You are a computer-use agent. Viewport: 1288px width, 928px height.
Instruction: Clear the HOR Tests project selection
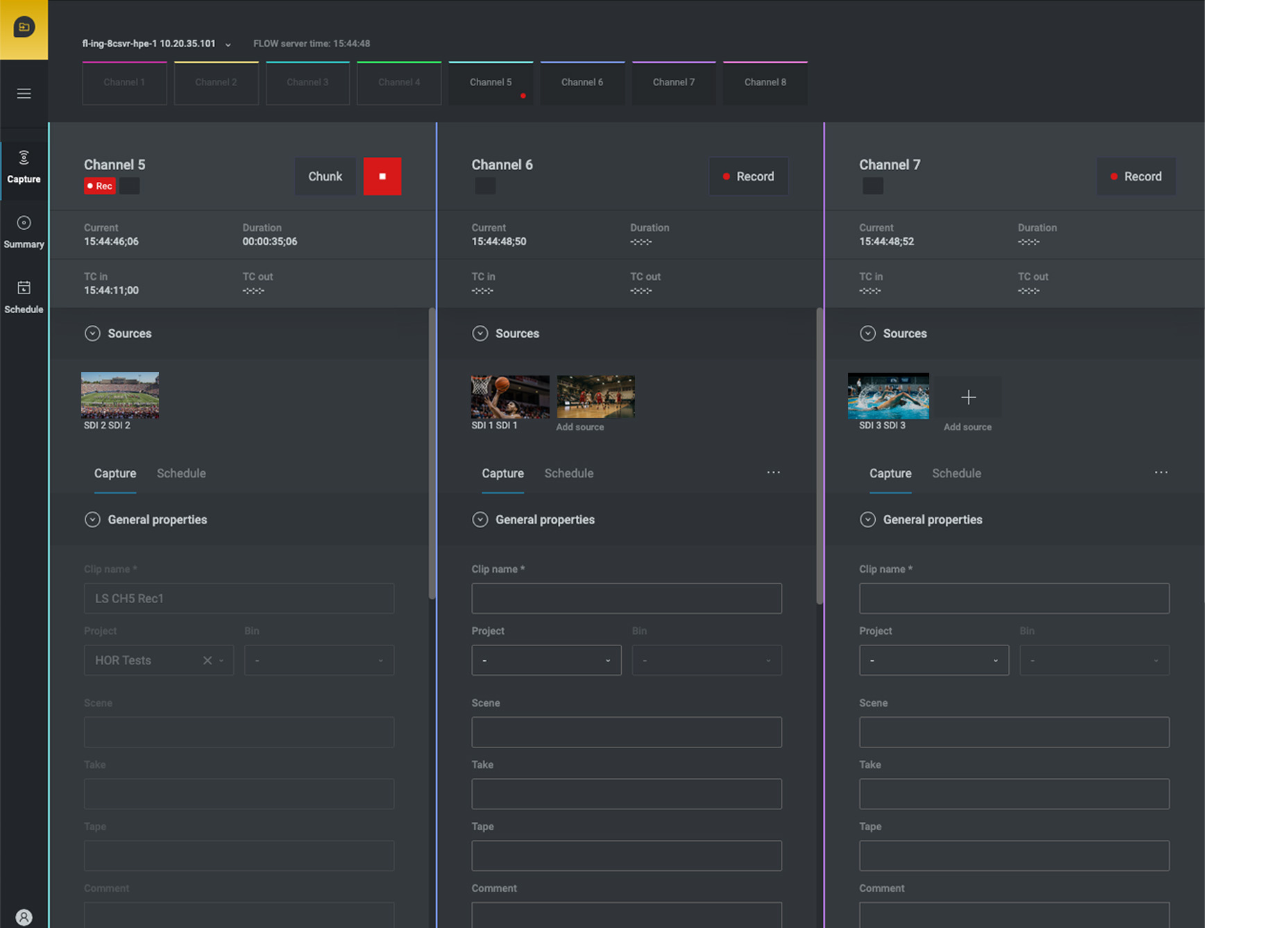(207, 660)
